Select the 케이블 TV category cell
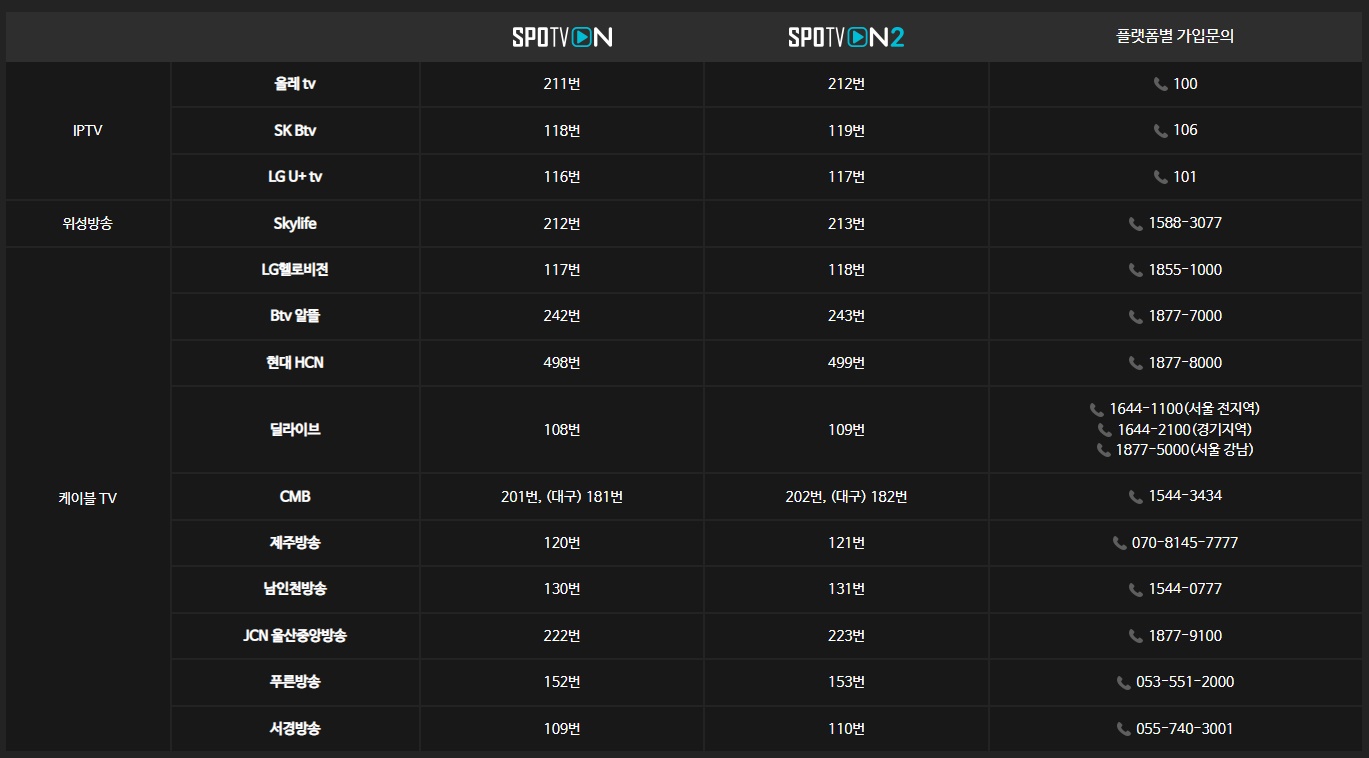Screen dimensions: 1369x758 click(x=88, y=498)
